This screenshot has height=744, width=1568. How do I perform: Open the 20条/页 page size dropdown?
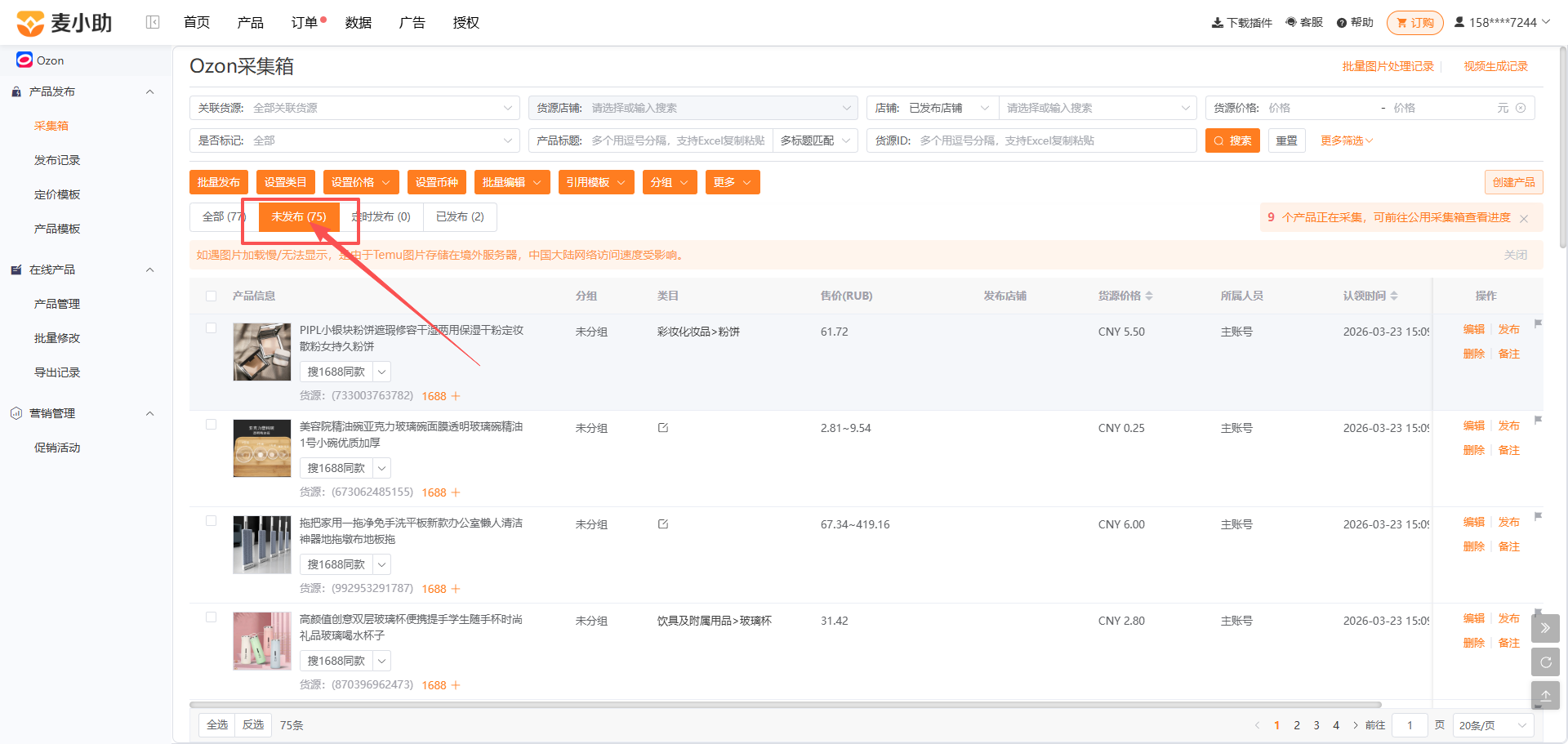tap(1493, 725)
